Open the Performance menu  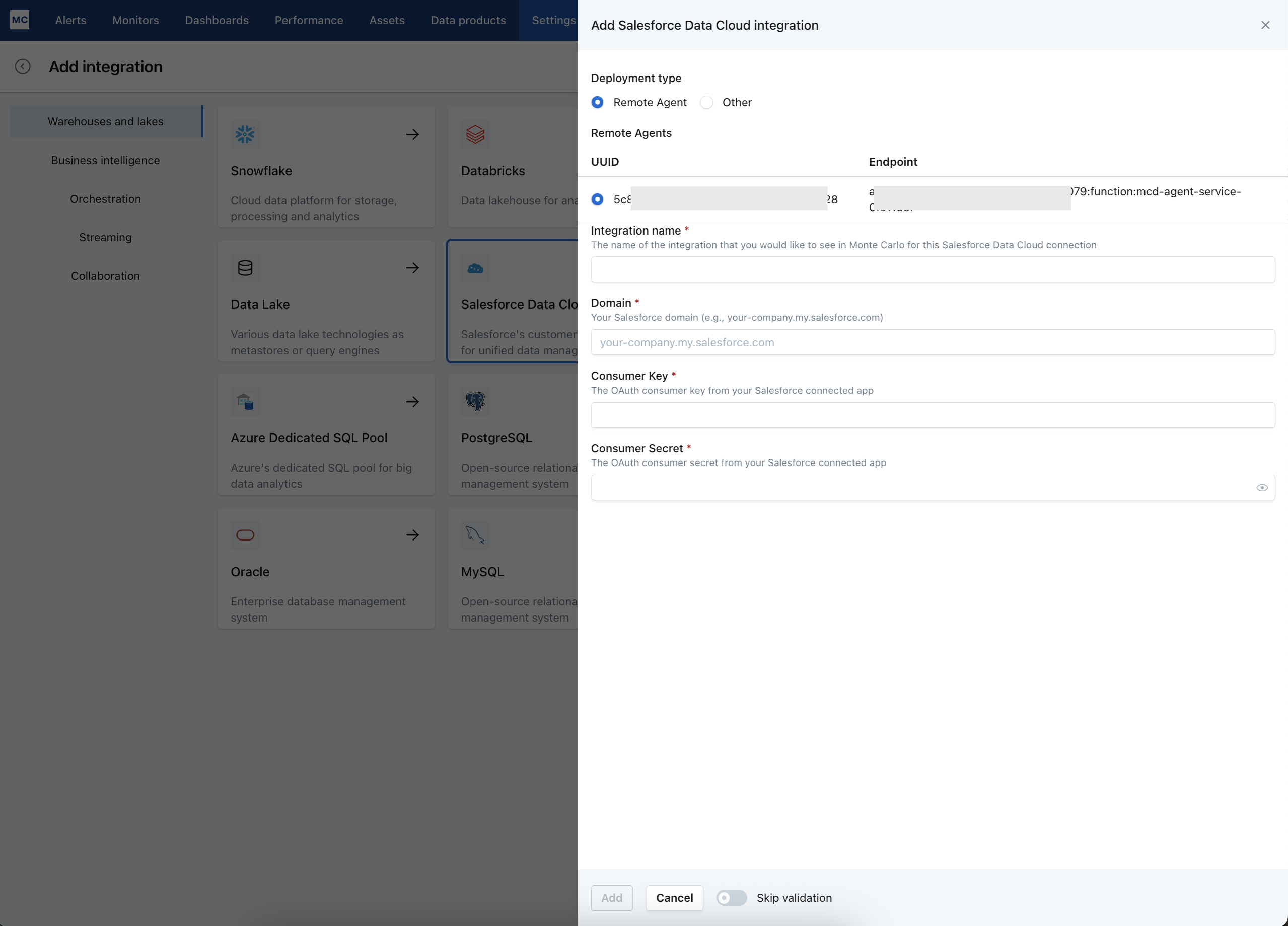click(x=309, y=21)
